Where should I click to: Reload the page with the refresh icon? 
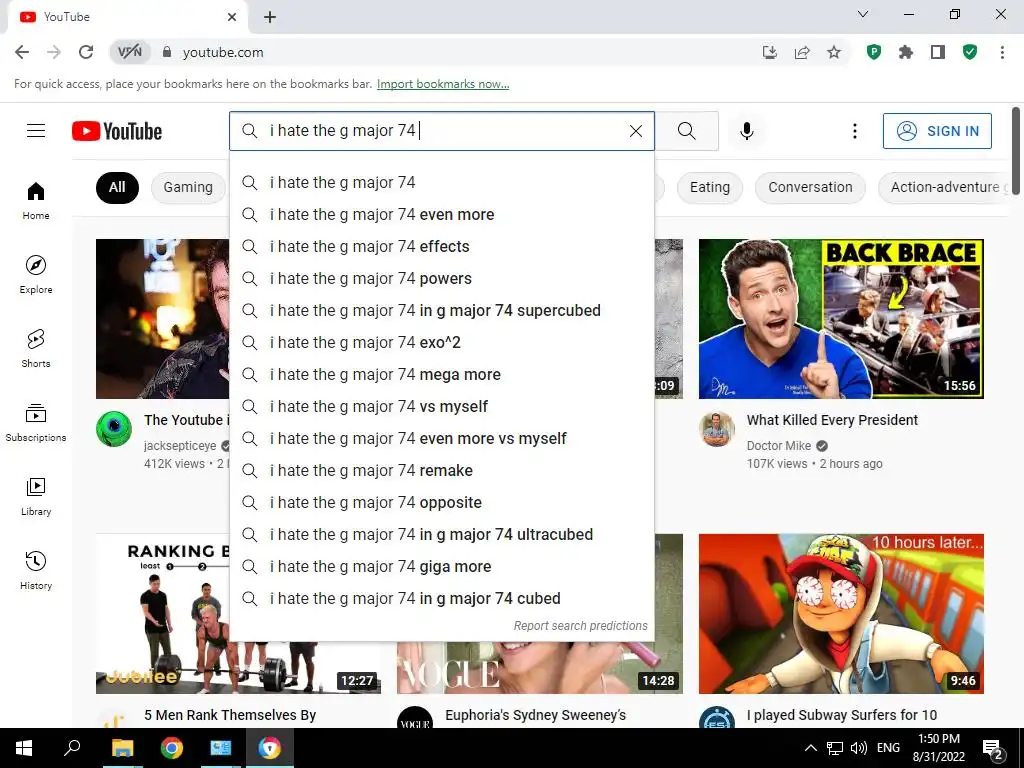point(86,52)
